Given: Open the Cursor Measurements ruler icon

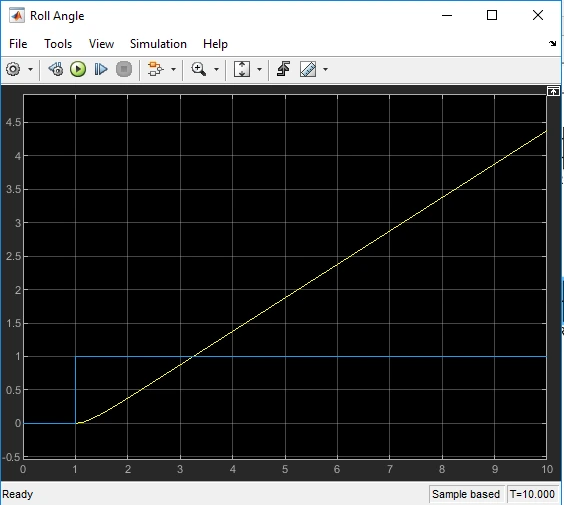Looking at the screenshot, I should (308, 69).
